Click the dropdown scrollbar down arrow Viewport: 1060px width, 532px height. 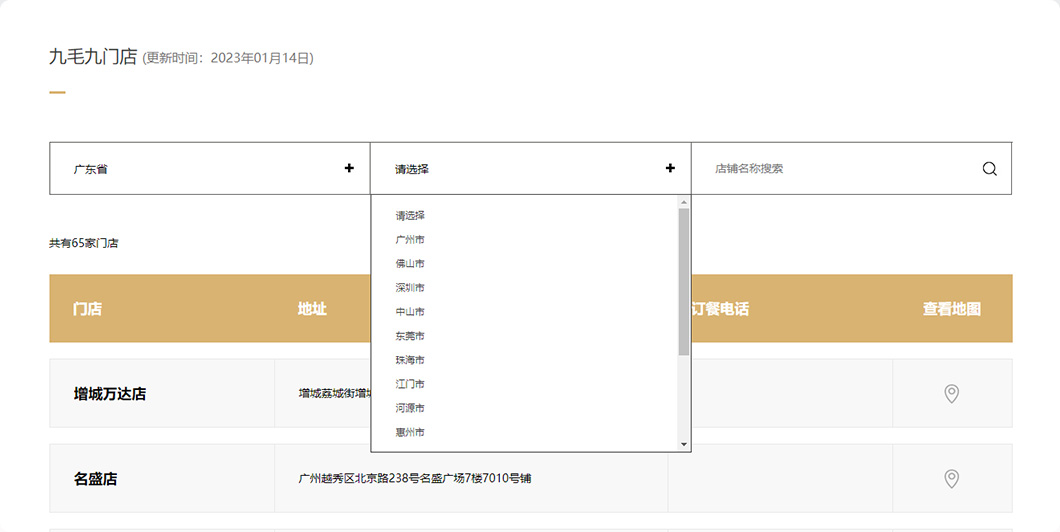pos(684,444)
